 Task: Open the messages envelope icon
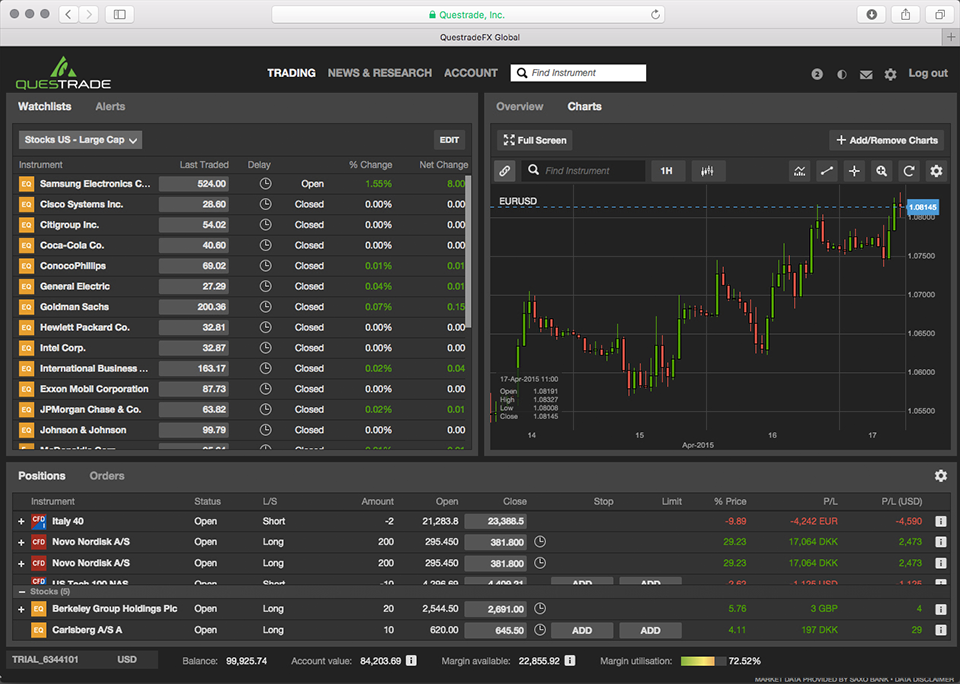866,75
